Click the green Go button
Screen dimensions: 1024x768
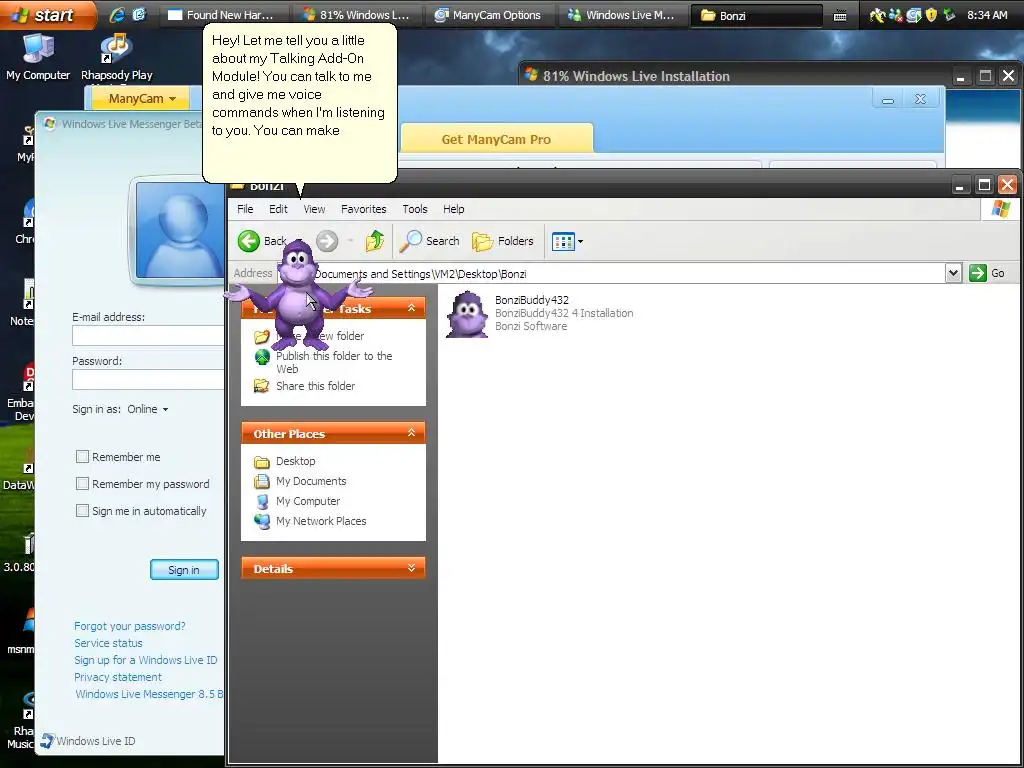[987, 273]
